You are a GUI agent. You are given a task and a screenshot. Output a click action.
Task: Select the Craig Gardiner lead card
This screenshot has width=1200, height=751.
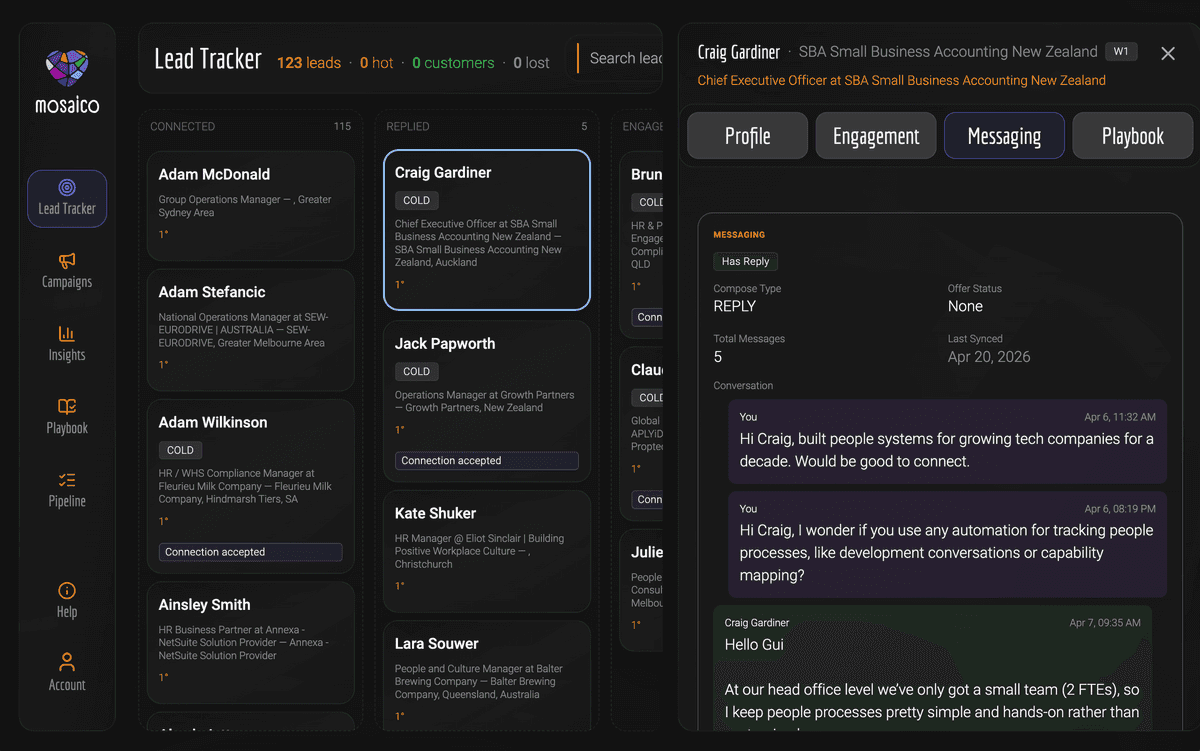(487, 230)
